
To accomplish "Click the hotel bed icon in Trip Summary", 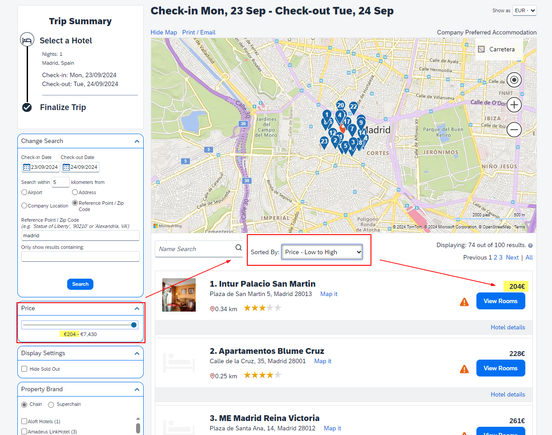I will tap(27, 40).
